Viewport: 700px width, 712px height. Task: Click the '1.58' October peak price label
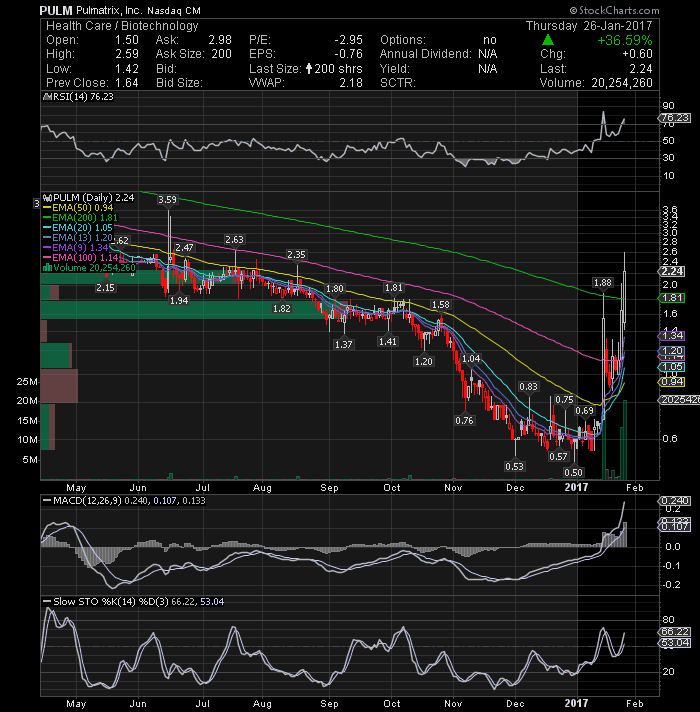(441, 305)
